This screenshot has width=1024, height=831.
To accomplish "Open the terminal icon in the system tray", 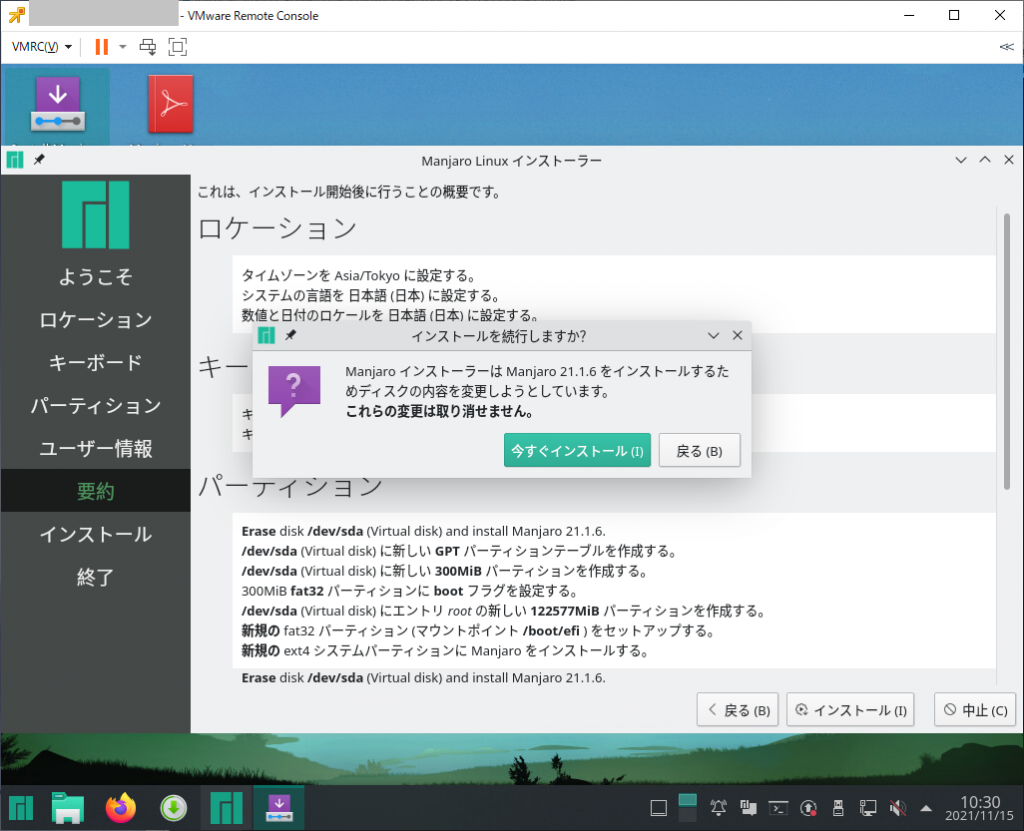I will pyautogui.click(x=778, y=809).
